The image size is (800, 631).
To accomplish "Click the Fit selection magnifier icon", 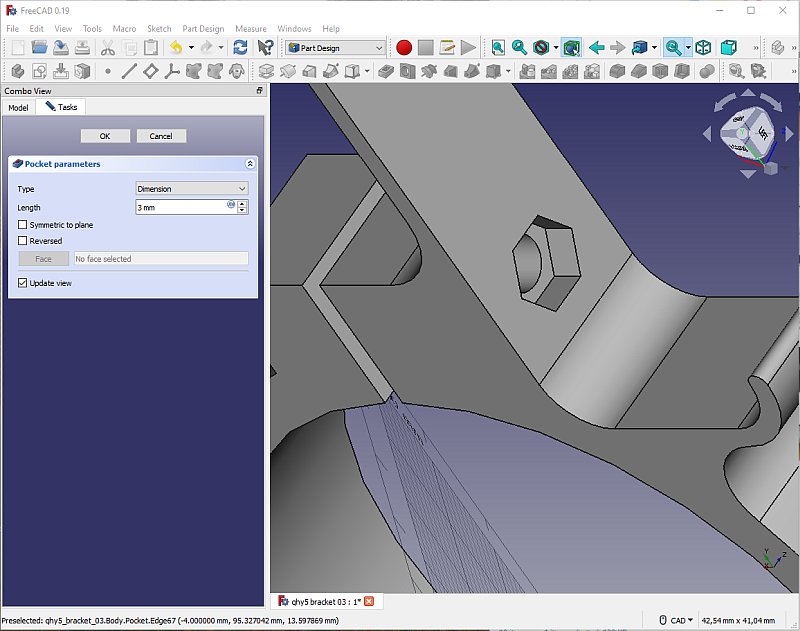I will (519, 48).
